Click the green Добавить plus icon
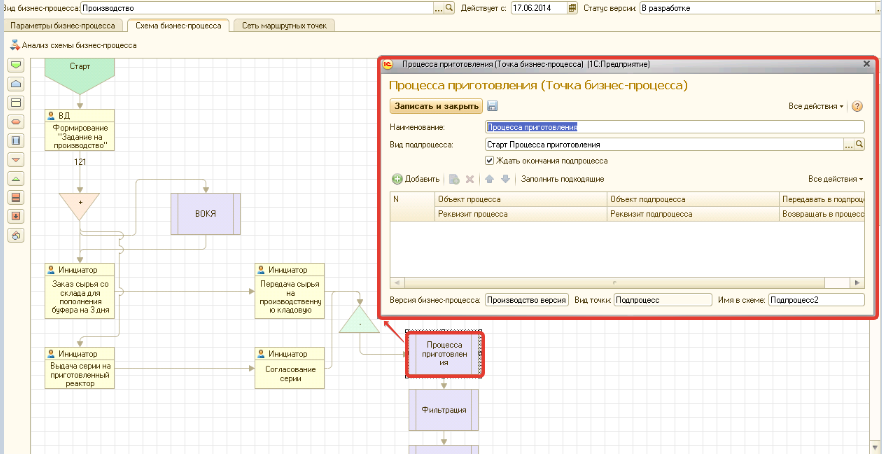The width and height of the screenshot is (882, 454). tap(397, 179)
